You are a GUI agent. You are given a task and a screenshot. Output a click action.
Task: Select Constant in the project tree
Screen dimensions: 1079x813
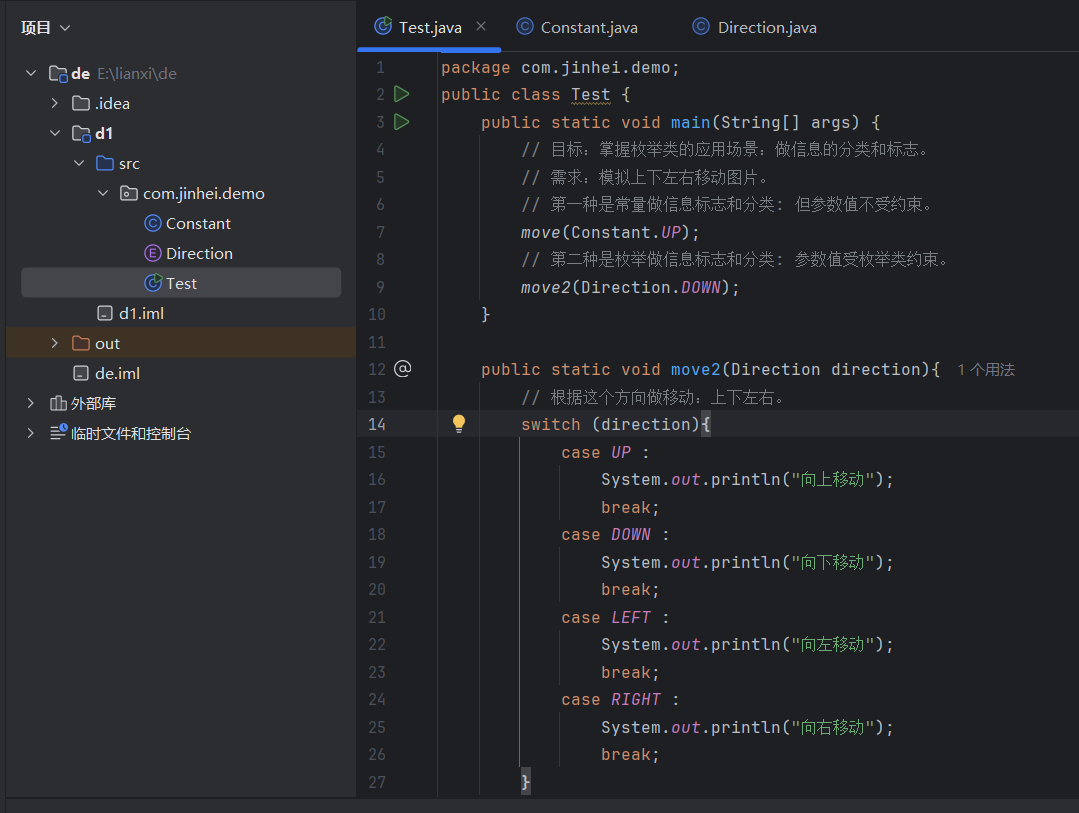pos(198,224)
